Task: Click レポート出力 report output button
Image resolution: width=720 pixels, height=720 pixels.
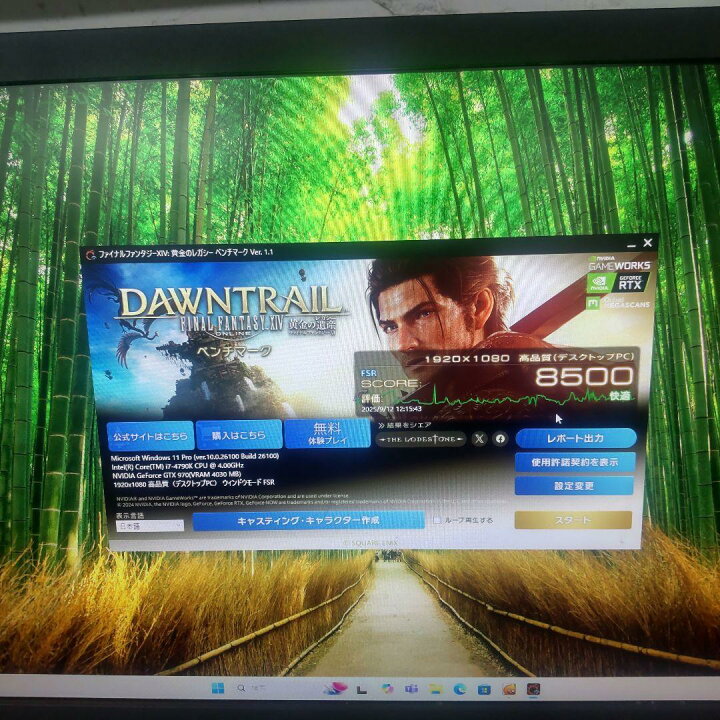Action: click(576, 438)
